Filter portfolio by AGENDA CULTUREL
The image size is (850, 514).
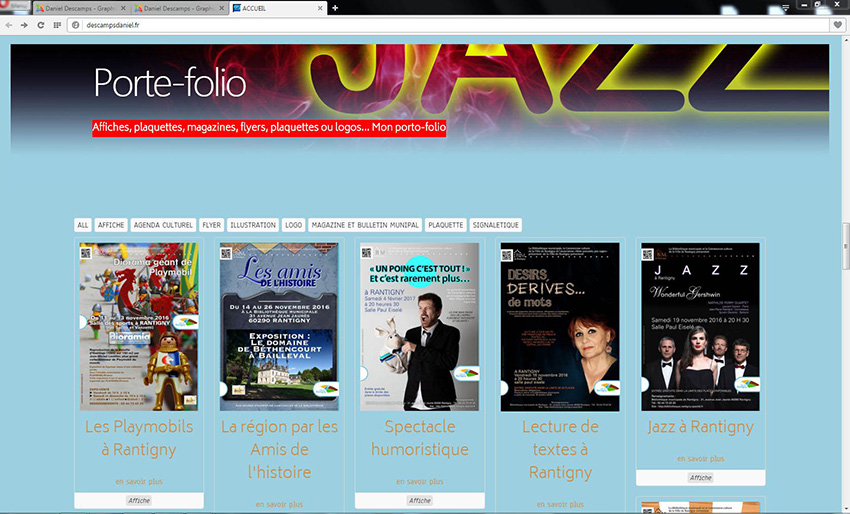(163, 225)
